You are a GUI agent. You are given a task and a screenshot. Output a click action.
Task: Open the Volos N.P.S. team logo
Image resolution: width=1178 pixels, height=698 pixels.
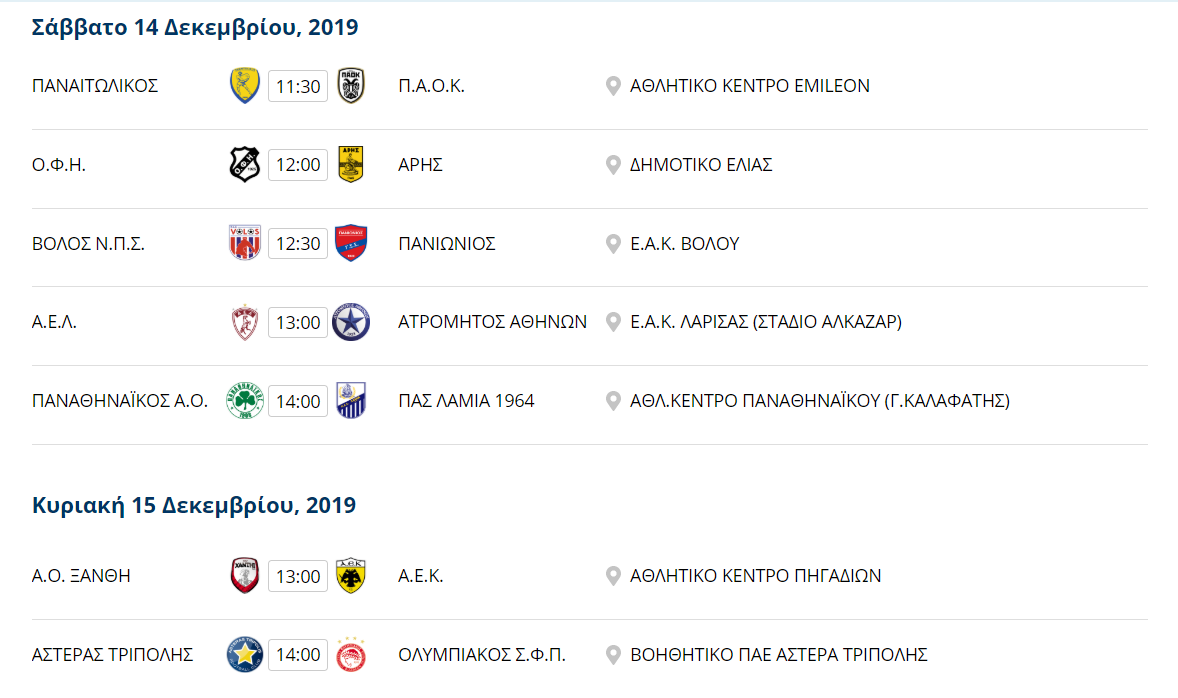(x=245, y=243)
